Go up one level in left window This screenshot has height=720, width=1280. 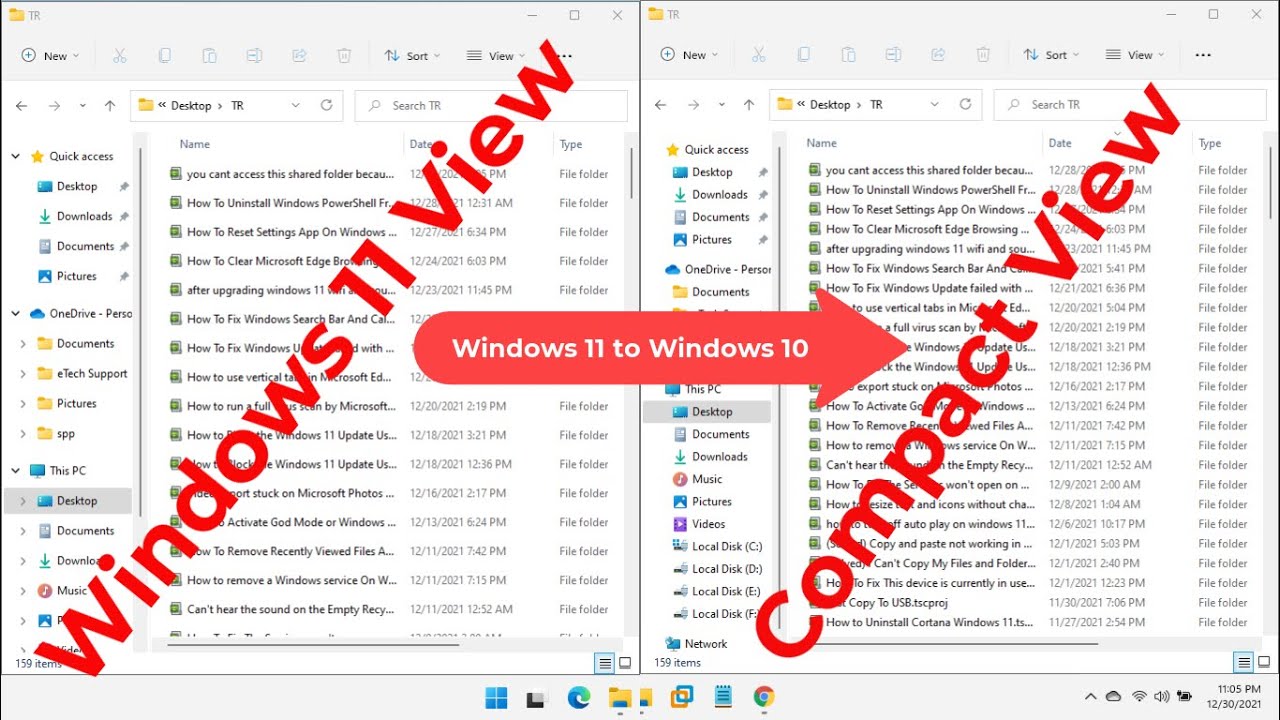110,105
